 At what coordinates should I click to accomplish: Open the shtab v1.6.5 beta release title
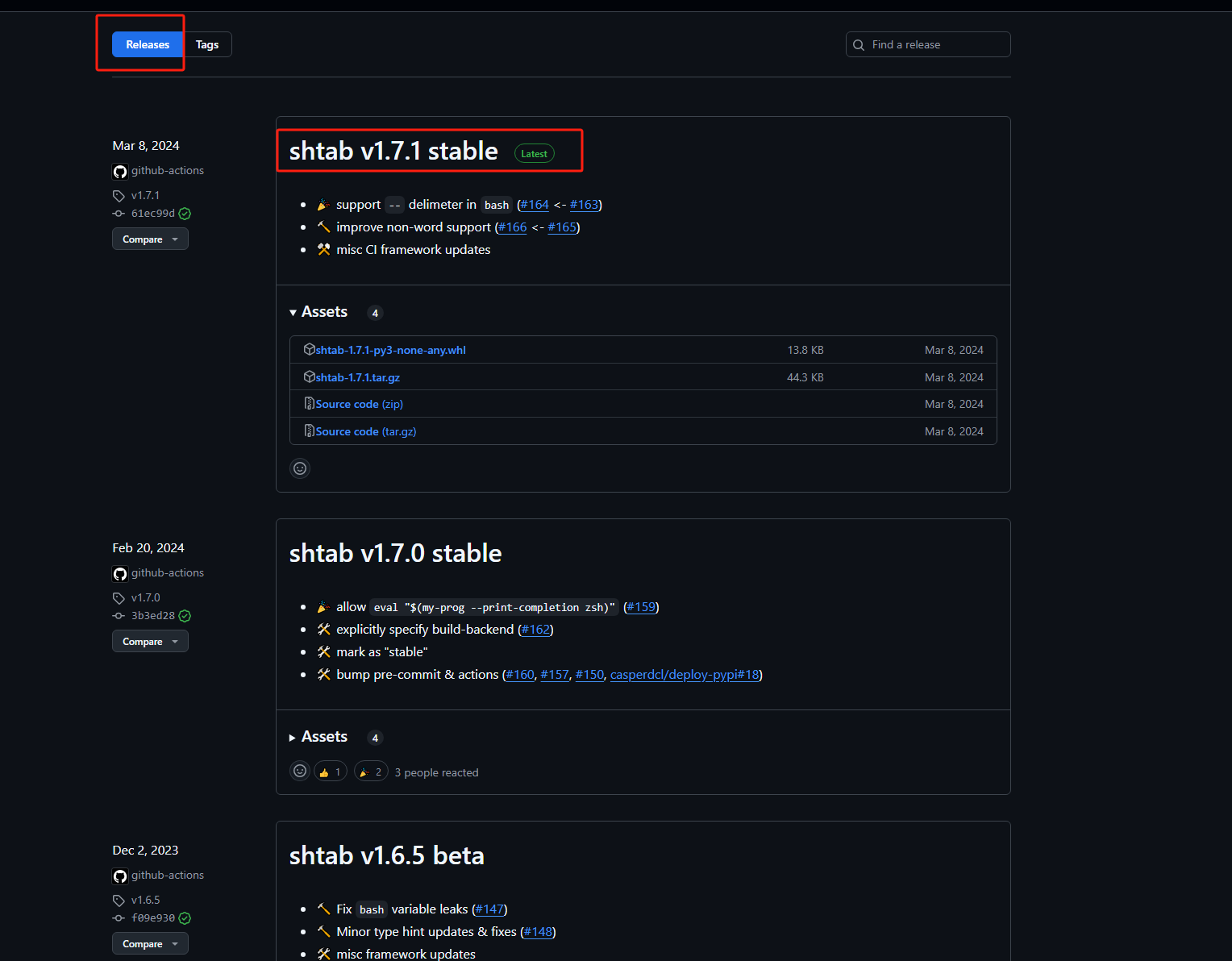(386, 855)
